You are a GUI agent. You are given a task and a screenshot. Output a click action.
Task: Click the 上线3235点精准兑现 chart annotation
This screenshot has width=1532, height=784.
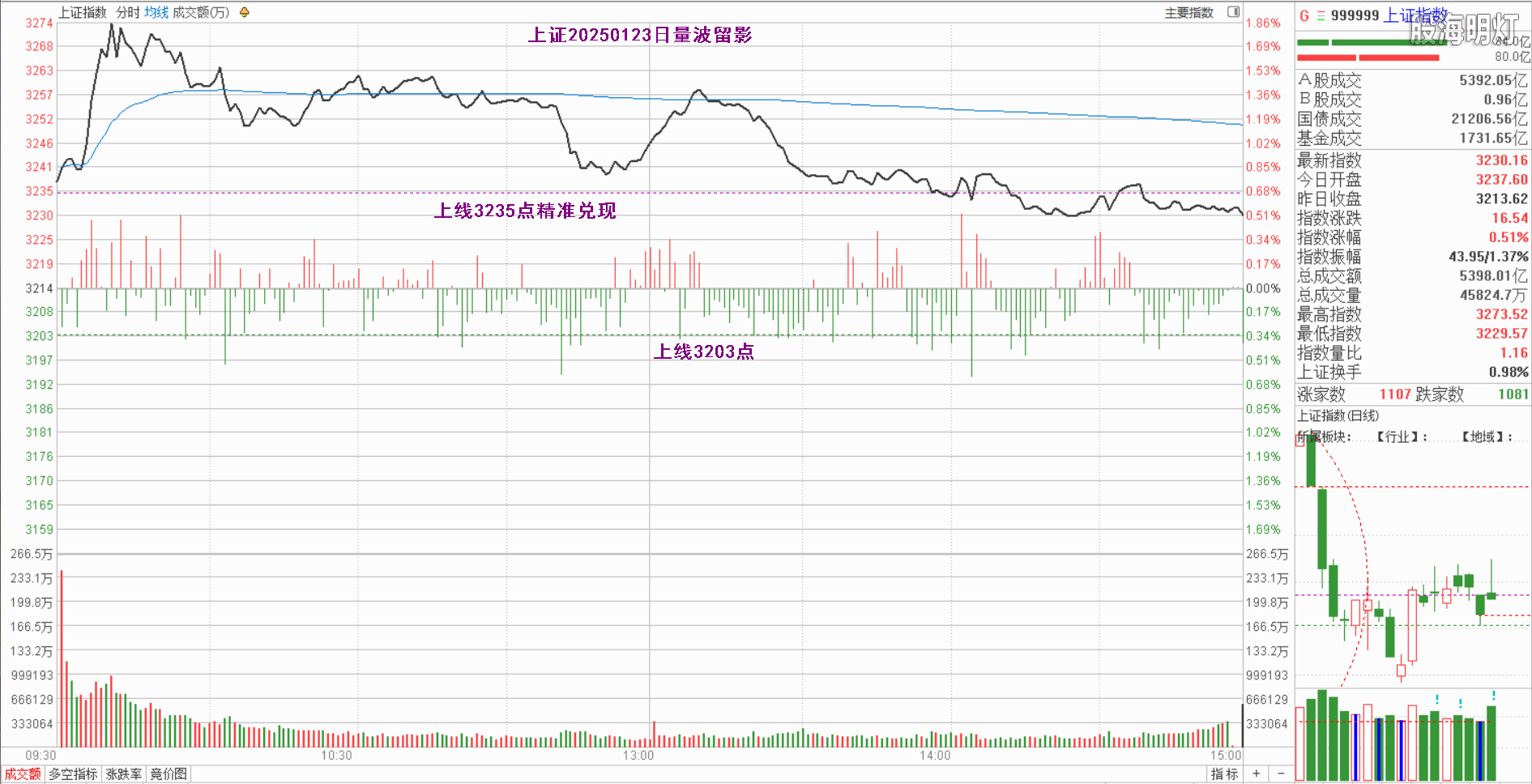click(x=525, y=211)
